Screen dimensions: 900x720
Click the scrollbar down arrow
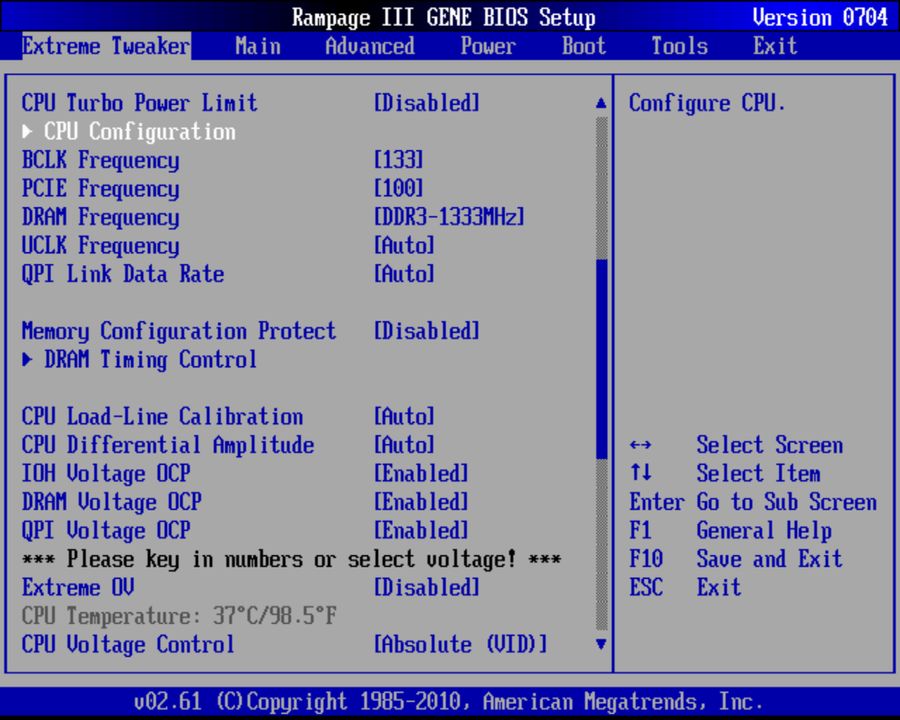coord(601,644)
